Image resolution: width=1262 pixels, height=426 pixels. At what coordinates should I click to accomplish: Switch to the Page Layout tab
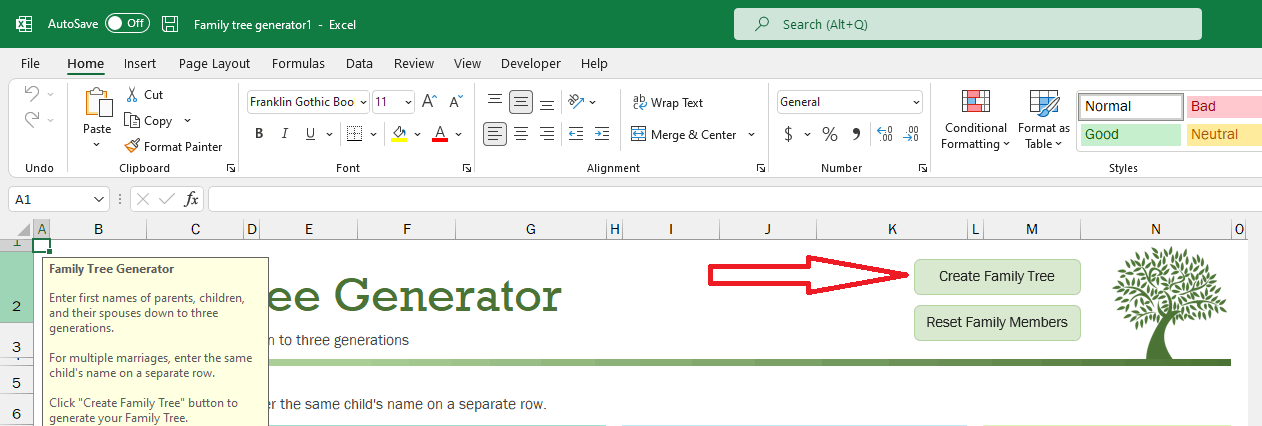214,63
